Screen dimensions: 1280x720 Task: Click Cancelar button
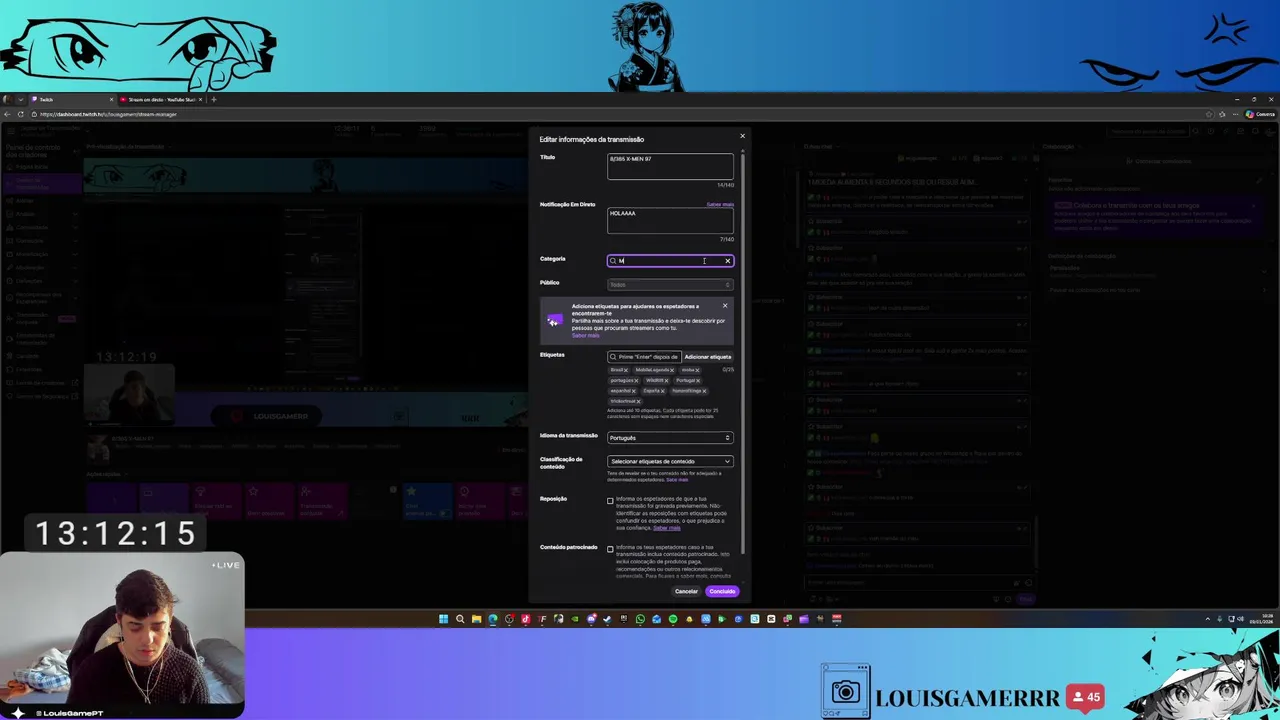pos(686,591)
